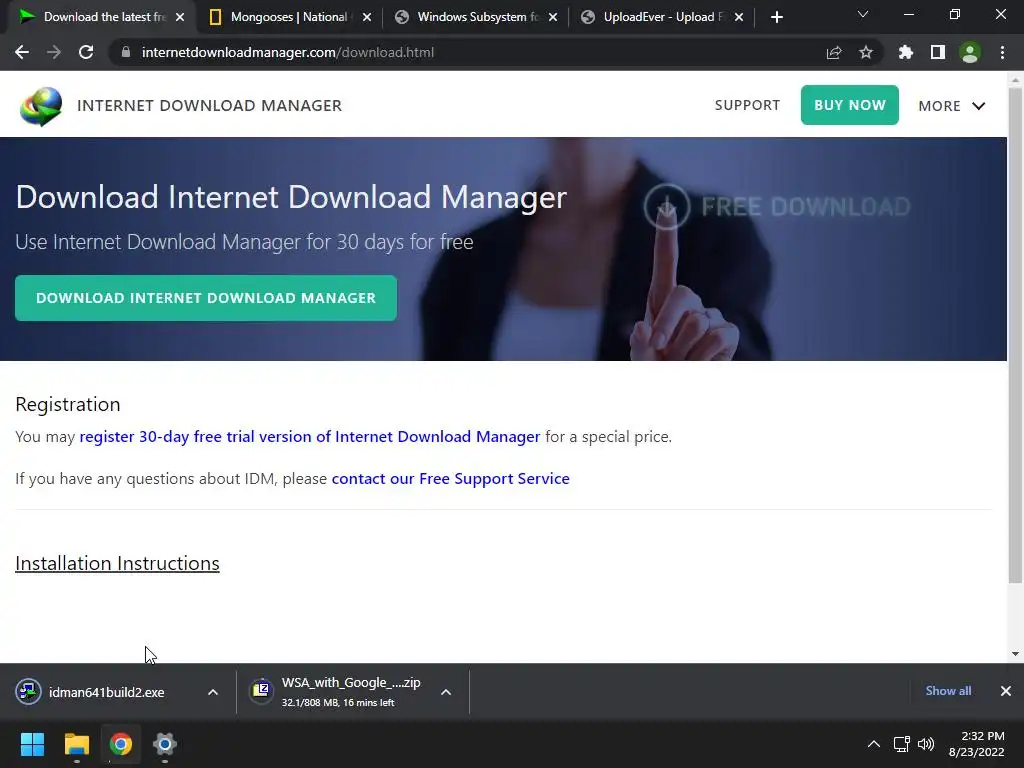Open tab search chevron in title bar
The height and width of the screenshot is (768, 1024).
[863, 14]
